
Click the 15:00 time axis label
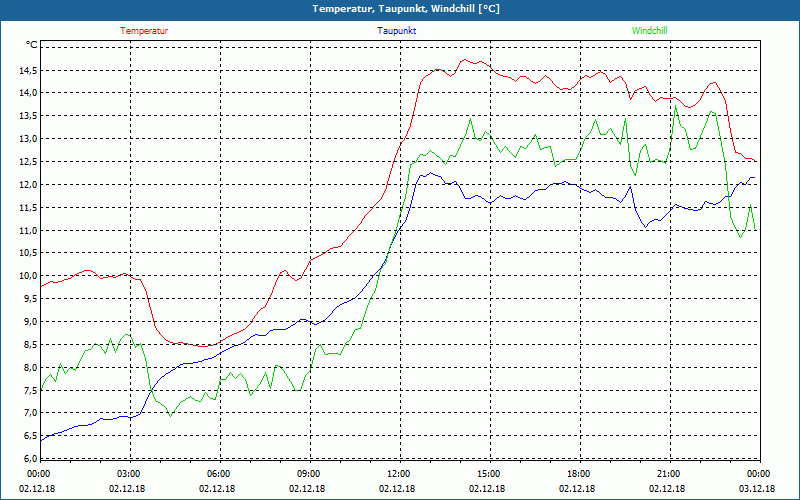tap(487, 474)
